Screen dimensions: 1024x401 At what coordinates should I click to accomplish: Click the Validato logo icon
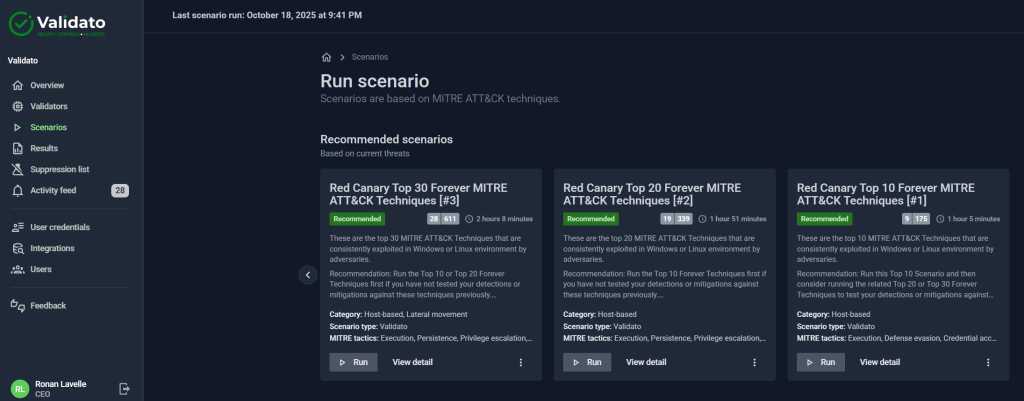click(21, 20)
